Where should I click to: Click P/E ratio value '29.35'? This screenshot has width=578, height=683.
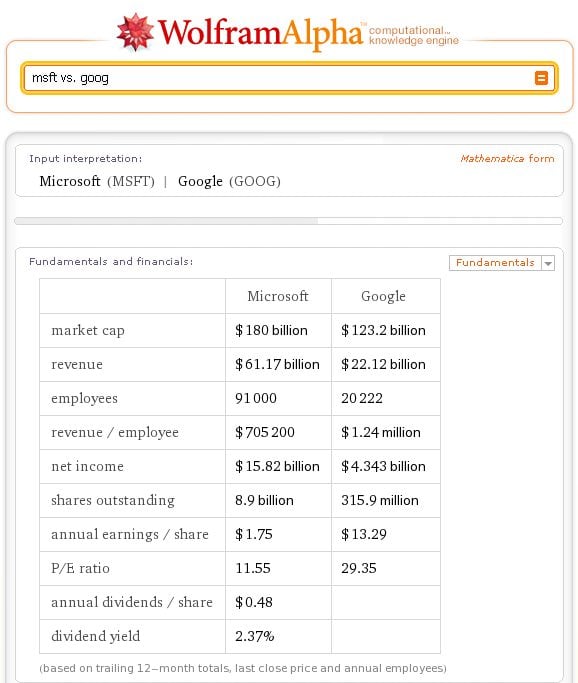pyautogui.click(x=359, y=568)
